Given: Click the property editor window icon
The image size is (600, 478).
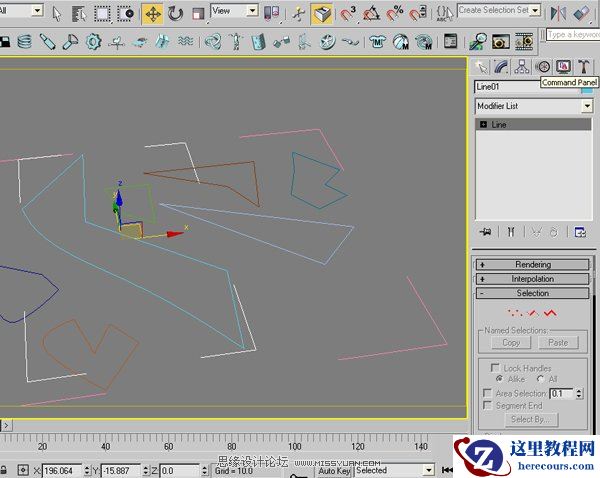Looking at the screenshot, I should [450, 41].
